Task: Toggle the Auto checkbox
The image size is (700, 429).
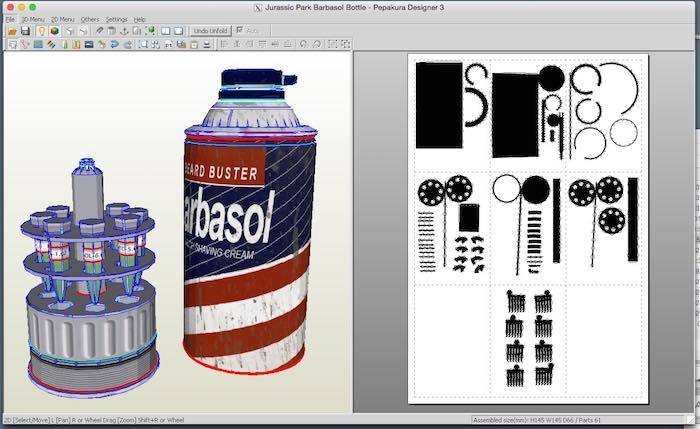Action: coord(240,30)
